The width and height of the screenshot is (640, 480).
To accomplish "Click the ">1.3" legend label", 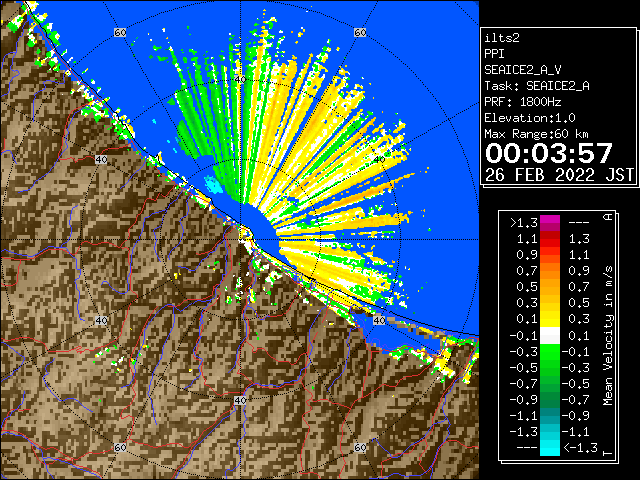I will tap(523, 223).
